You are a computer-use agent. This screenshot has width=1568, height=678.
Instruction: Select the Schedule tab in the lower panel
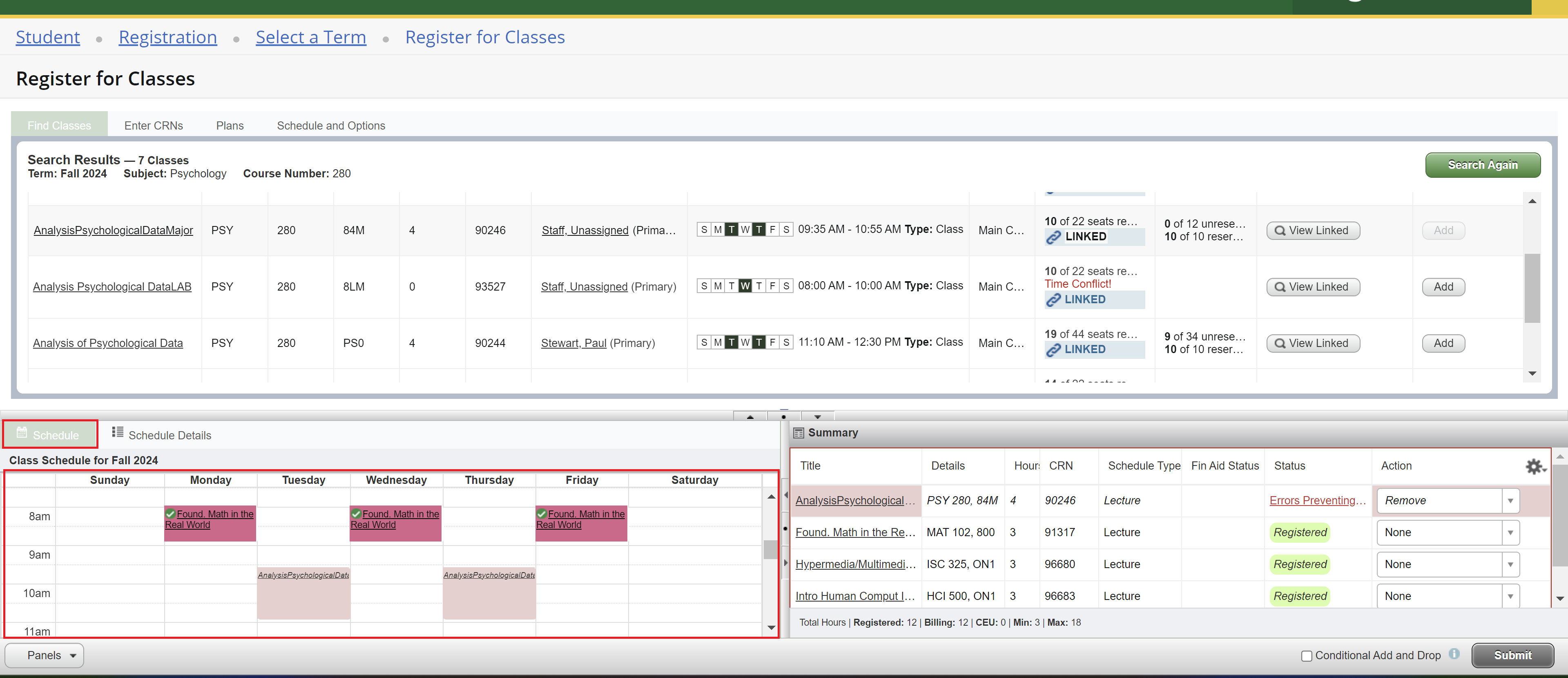[x=50, y=434]
